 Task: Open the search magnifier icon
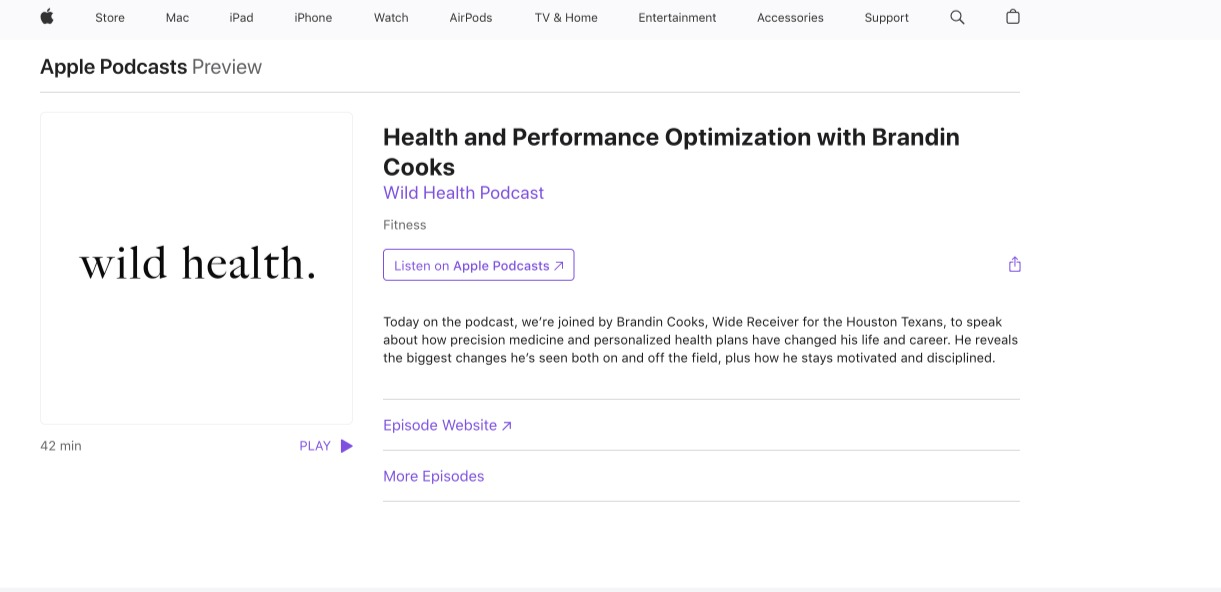[957, 17]
